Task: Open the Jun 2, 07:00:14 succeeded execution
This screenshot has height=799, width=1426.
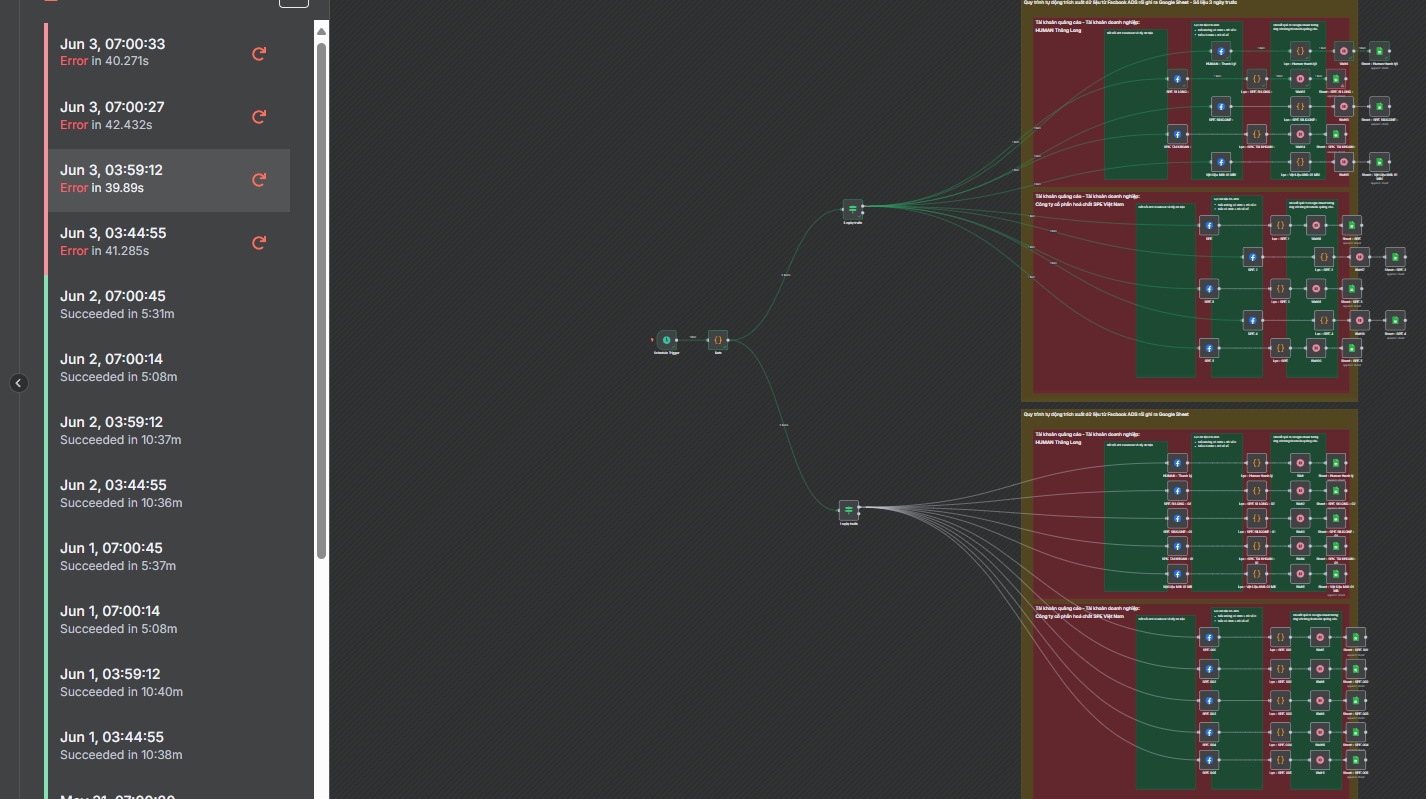Action: (x=168, y=368)
